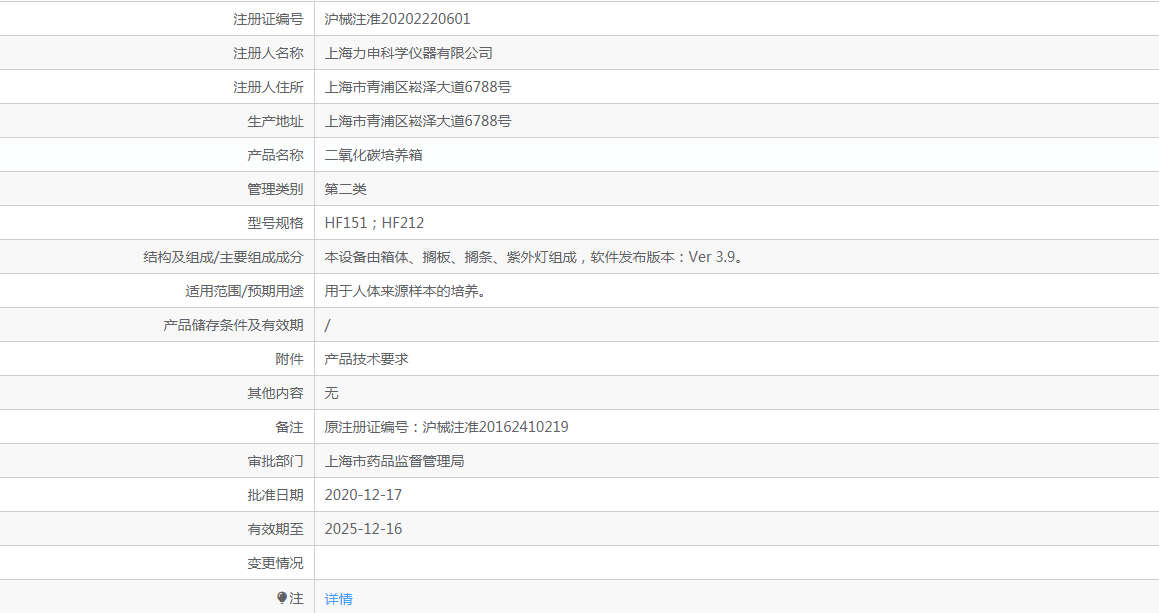This screenshot has width=1159, height=613.
Task: Click approving department 上海市药品监督管理局
Action: 395,461
